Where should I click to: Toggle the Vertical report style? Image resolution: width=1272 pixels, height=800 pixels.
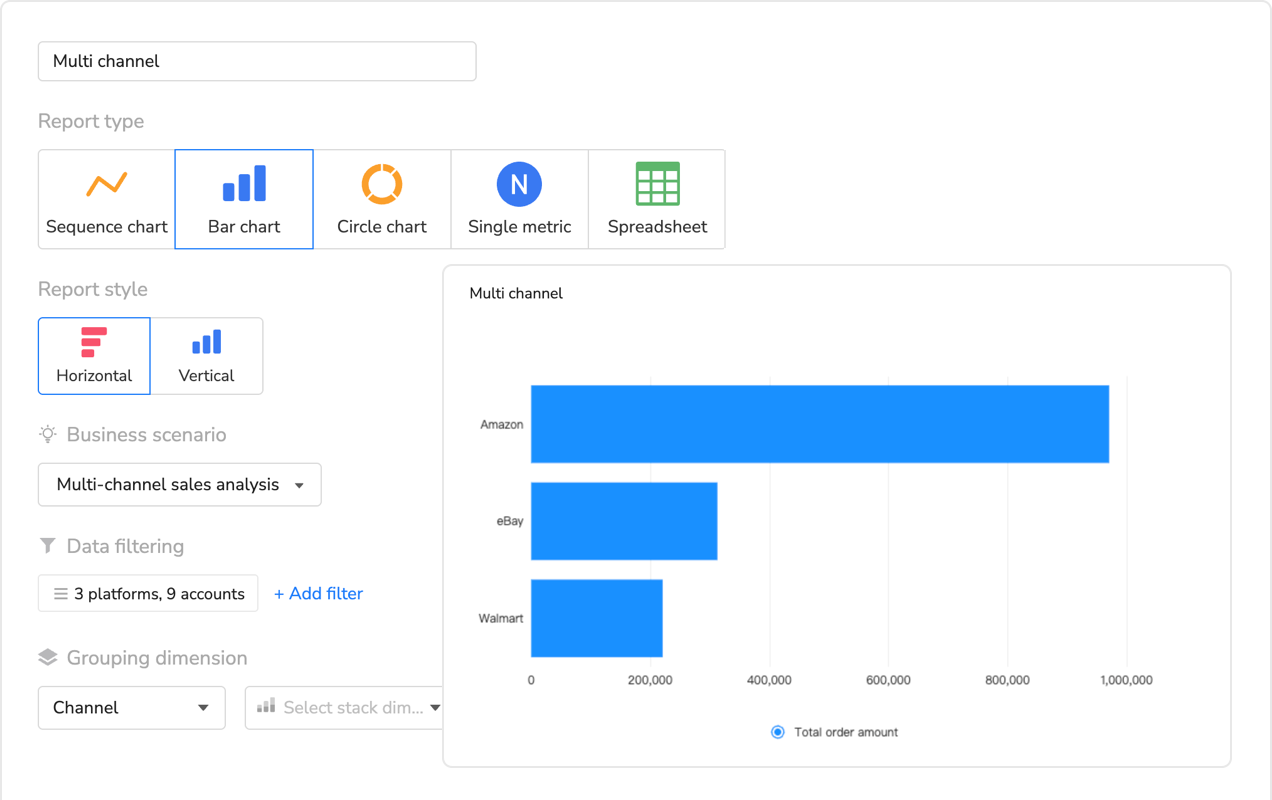click(206, 355)
